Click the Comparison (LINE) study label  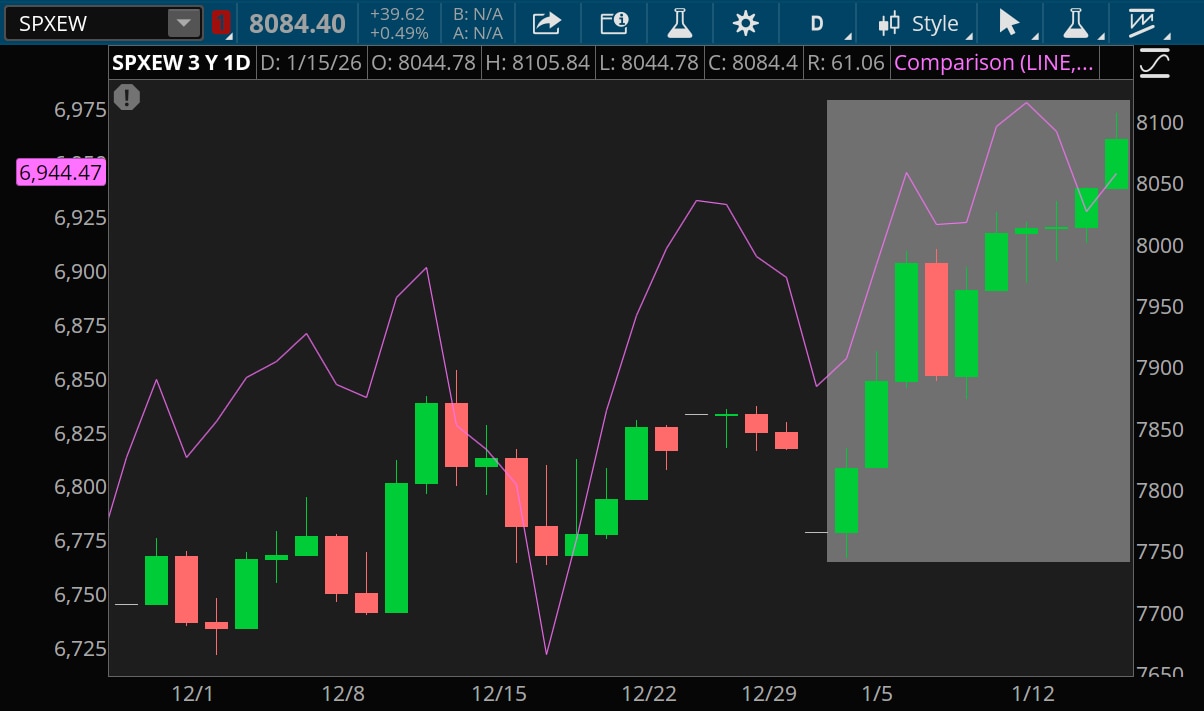(x=993, y=63)
